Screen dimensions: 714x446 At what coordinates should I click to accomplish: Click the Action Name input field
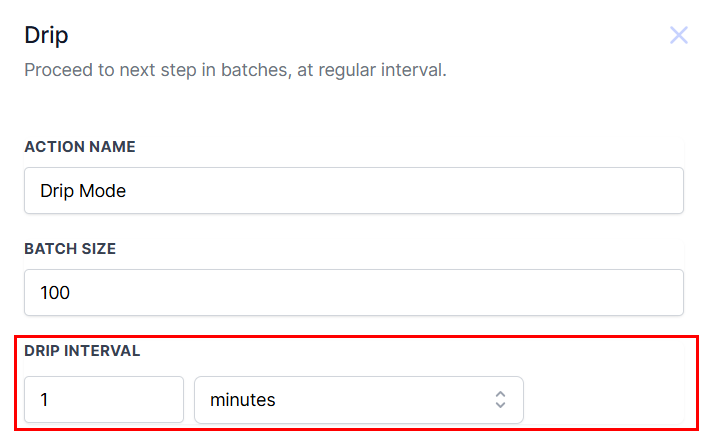353,190
